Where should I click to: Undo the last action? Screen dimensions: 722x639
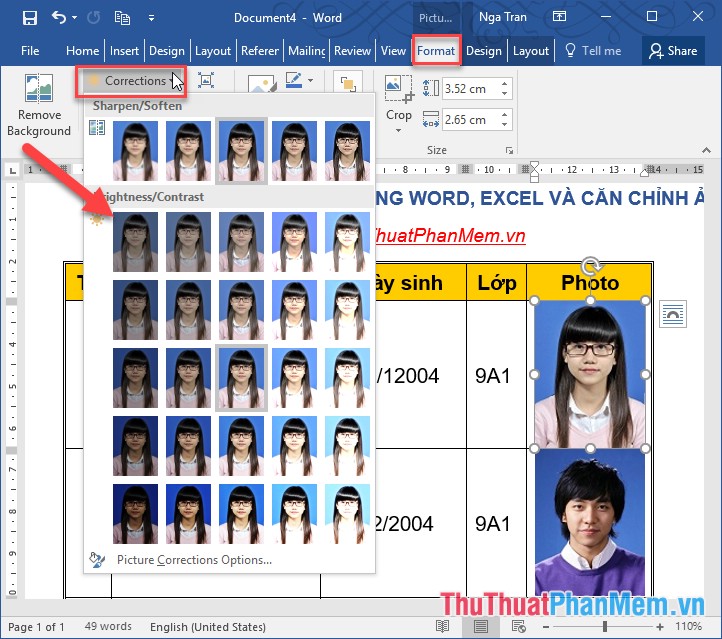click(58, 18)
